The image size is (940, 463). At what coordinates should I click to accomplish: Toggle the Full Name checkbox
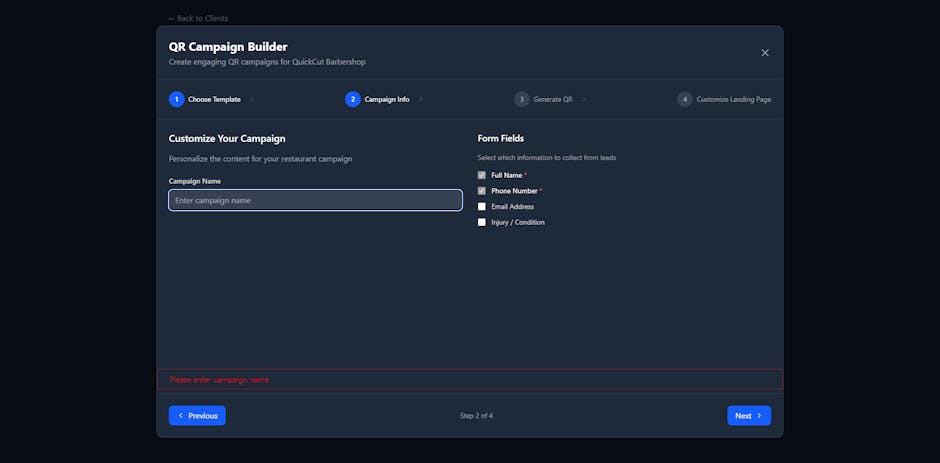[482, 175]
